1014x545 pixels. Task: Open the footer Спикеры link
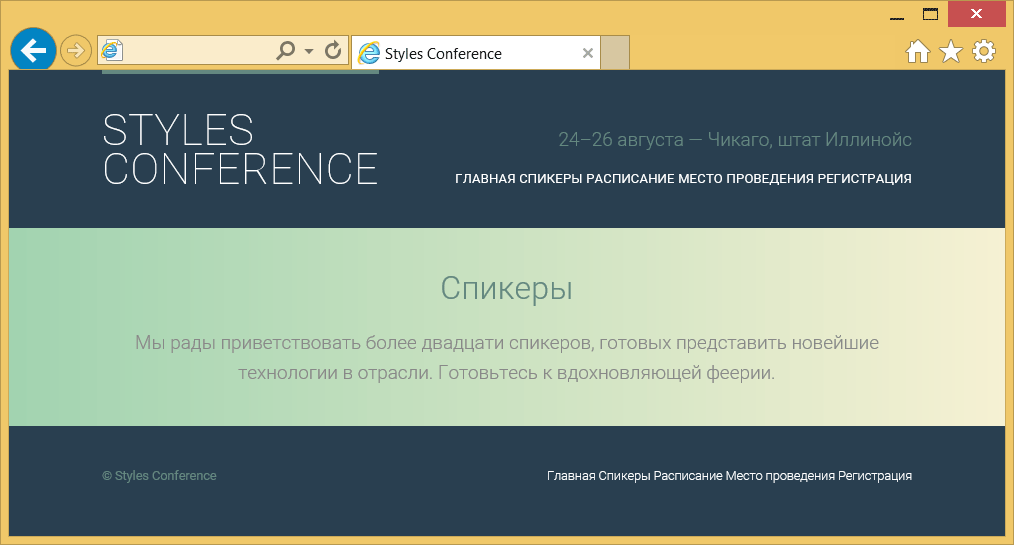point(624,476)
